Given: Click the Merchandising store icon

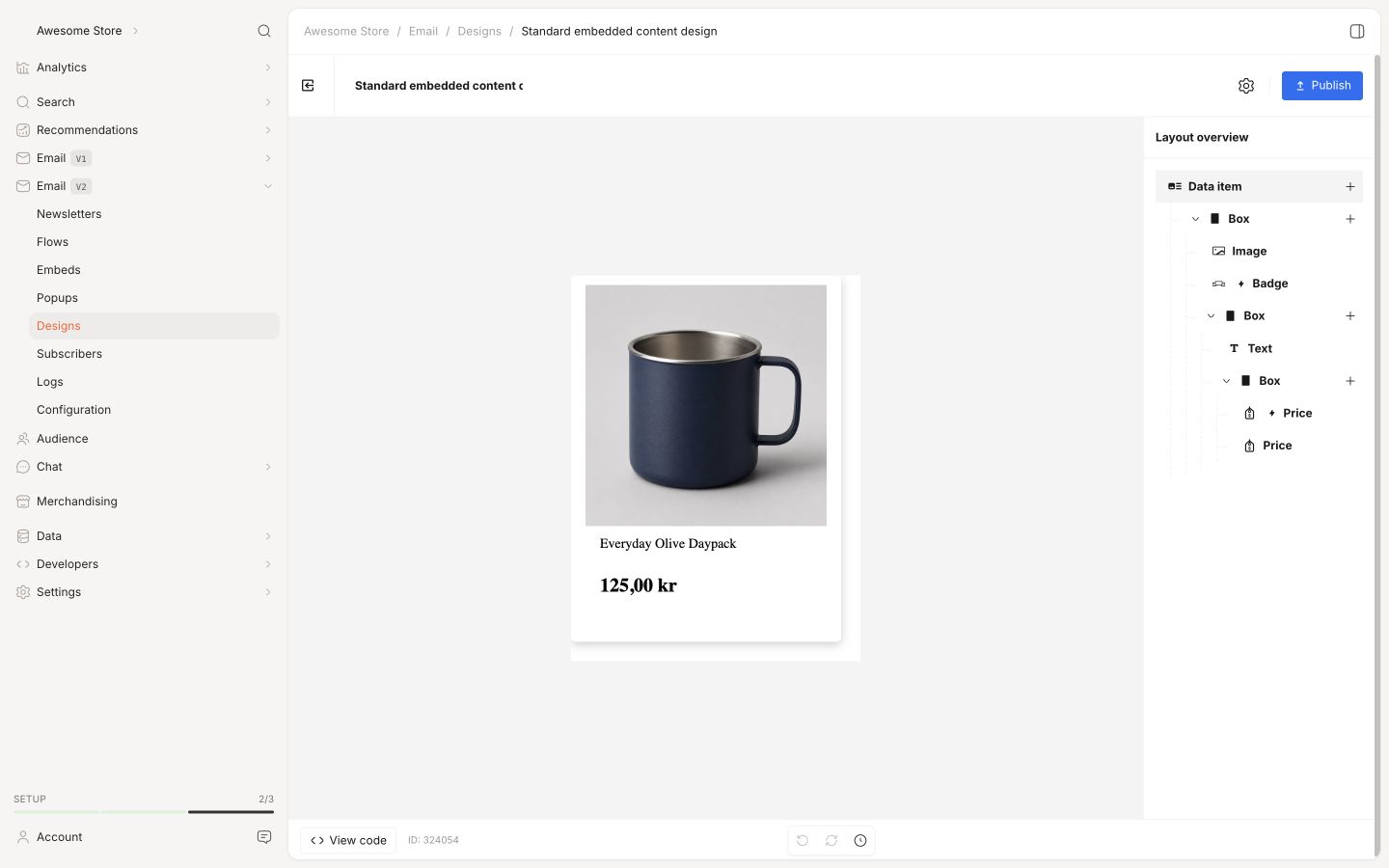Looking at the screenshot, I should (x=23, y=502).
